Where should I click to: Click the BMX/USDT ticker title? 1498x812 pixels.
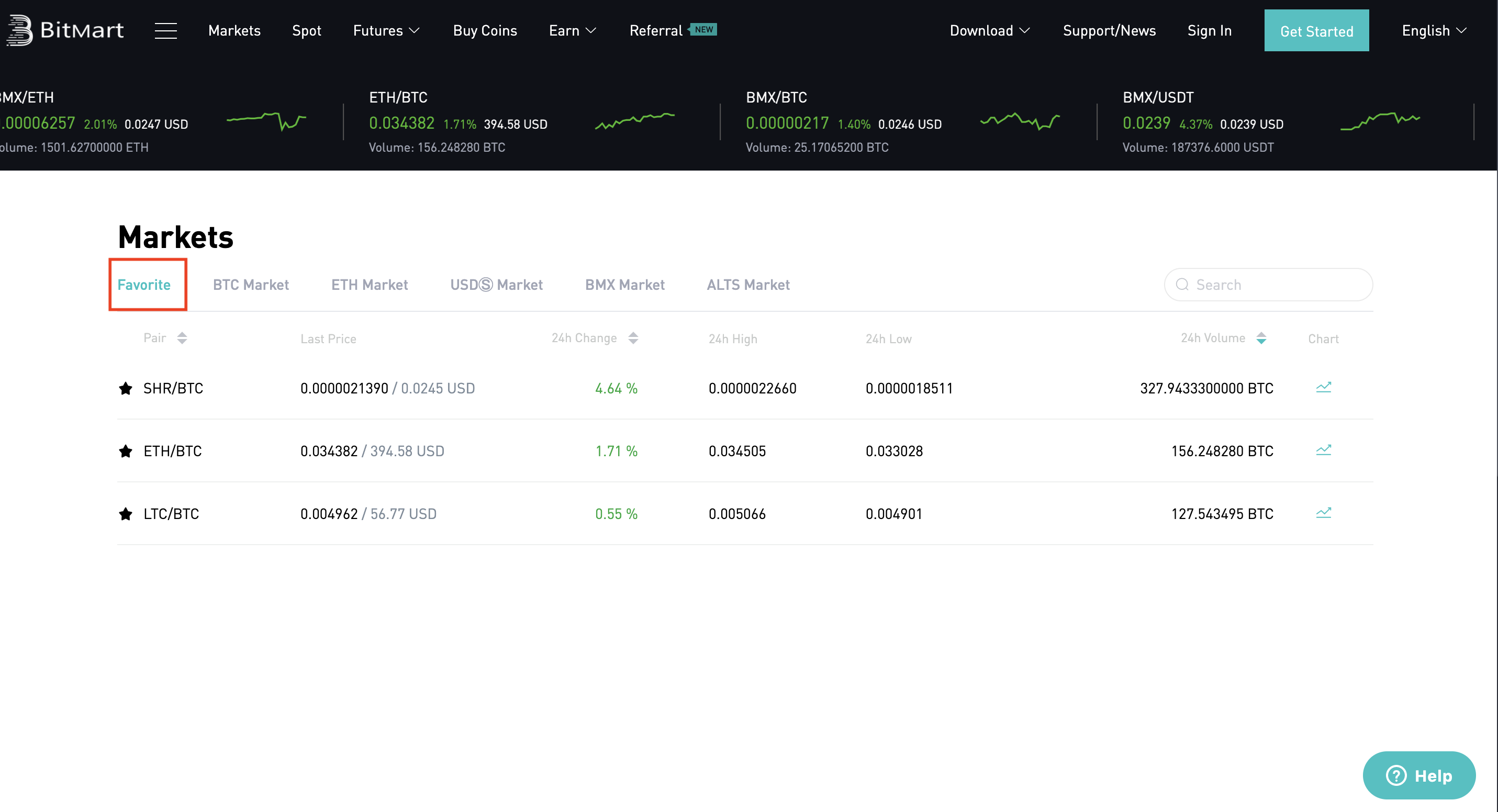(x=1158, y=97)
